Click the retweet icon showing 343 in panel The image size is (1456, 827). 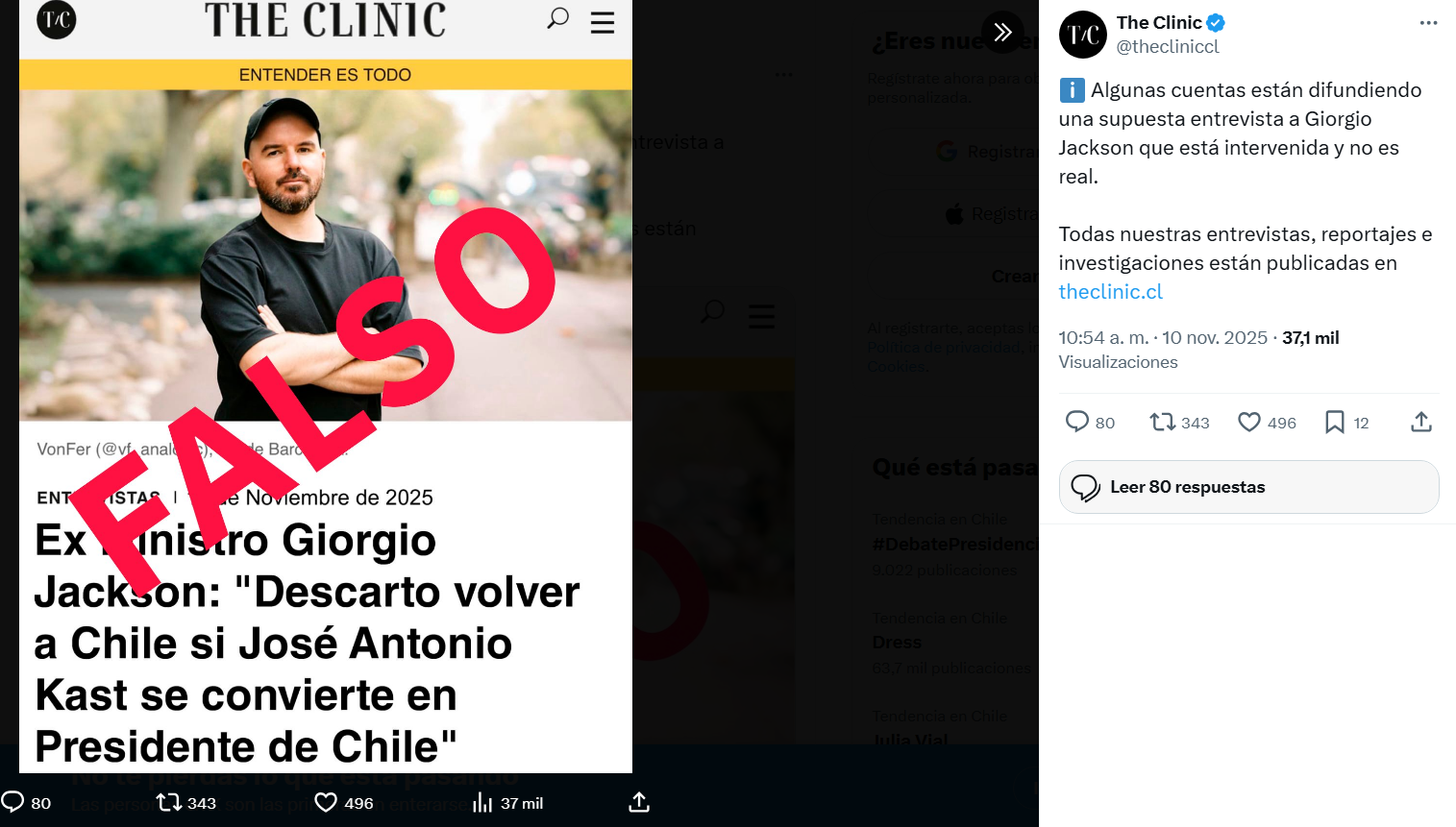[x=1163, y=422]
